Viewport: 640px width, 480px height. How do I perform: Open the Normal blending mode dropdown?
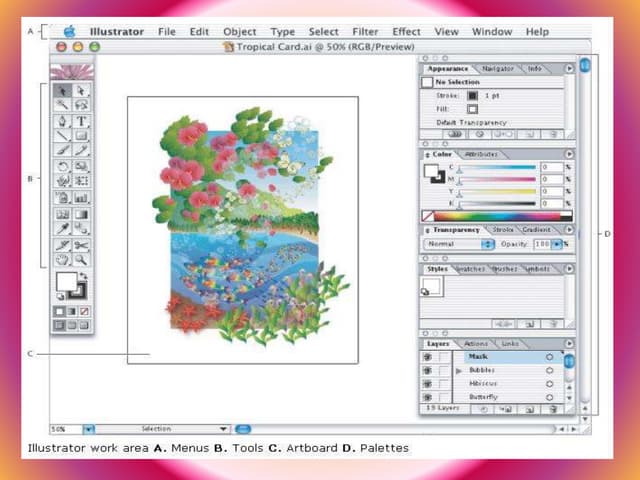(x=489, y=243)
